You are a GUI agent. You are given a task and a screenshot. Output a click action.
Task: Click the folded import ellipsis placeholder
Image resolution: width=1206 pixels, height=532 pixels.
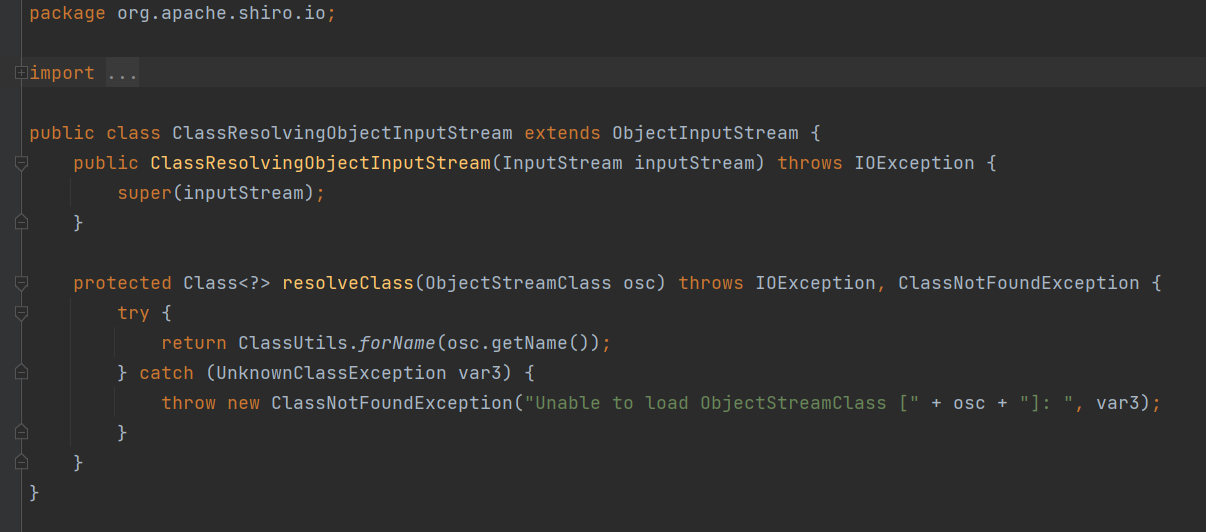coord(122,73)
